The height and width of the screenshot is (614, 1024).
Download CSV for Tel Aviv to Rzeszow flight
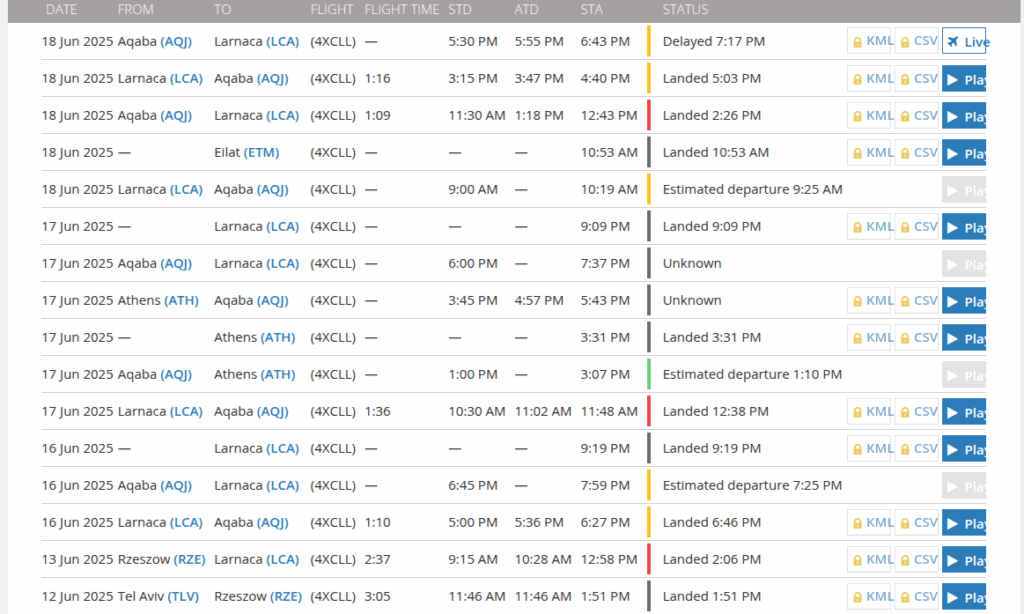(x=916, y=596)
